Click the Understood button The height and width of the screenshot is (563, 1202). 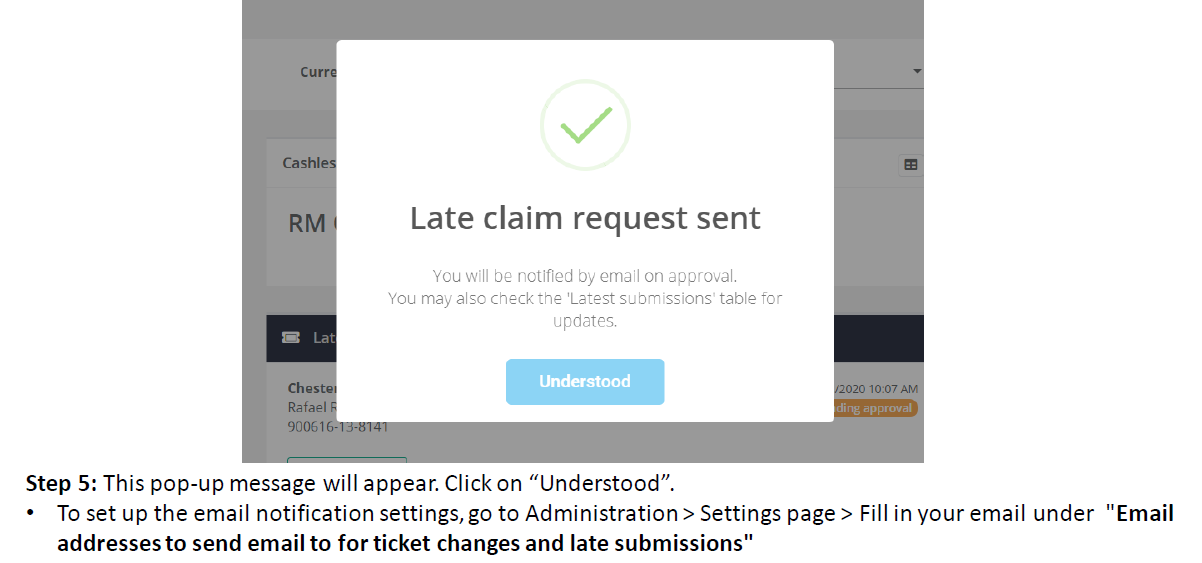click(x=585, y=382)
